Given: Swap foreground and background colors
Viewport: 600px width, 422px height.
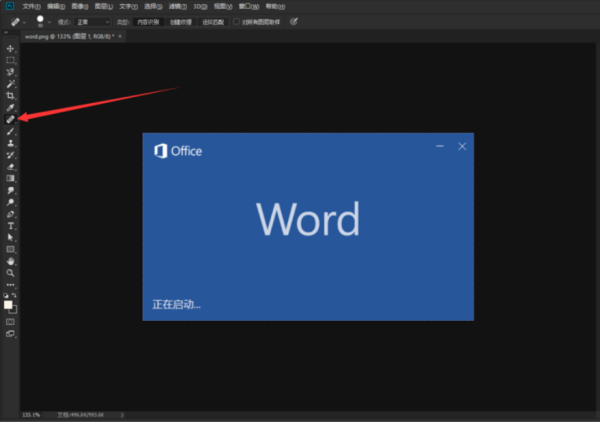Looking at the screenshot, I should (x=14, y=295).
